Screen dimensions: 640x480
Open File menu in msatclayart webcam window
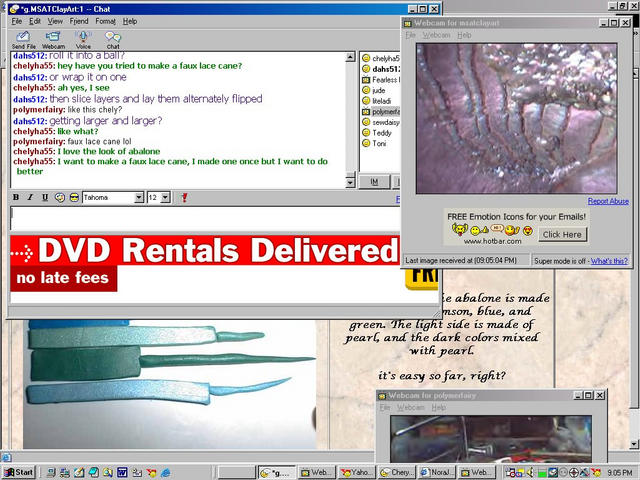[410, 35]
